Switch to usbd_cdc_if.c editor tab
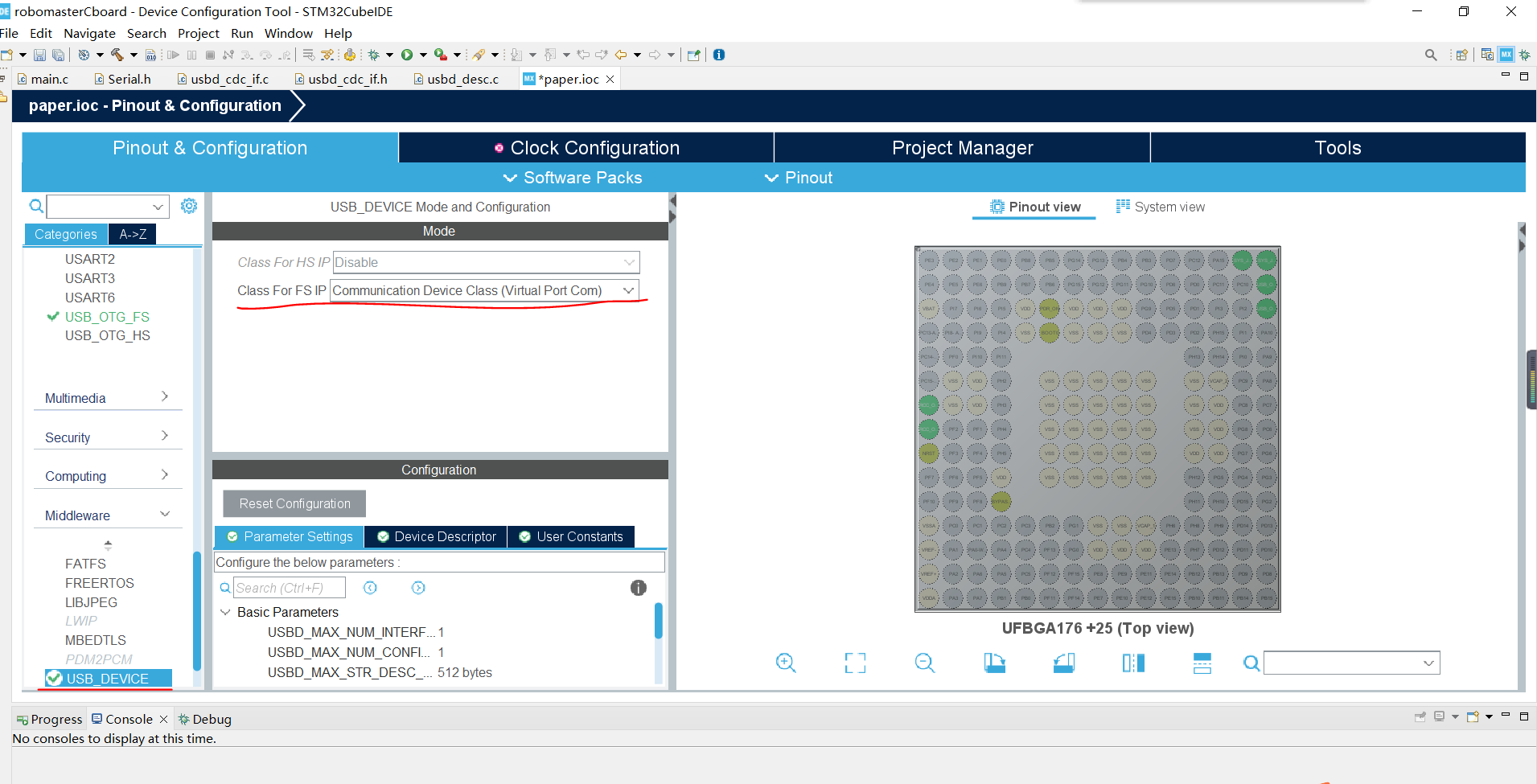The height and width of the screenshot is (784, 1537). pyautogui.click(x=223, y=79)
